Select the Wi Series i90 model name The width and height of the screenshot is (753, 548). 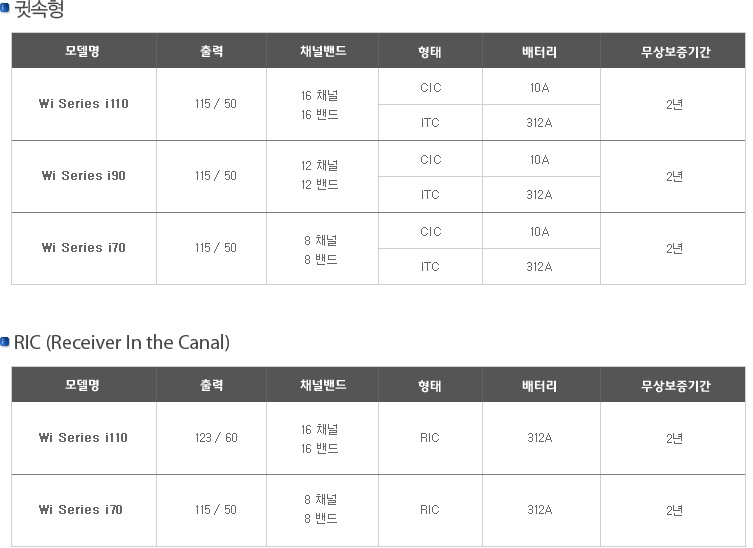click(83, 176)
